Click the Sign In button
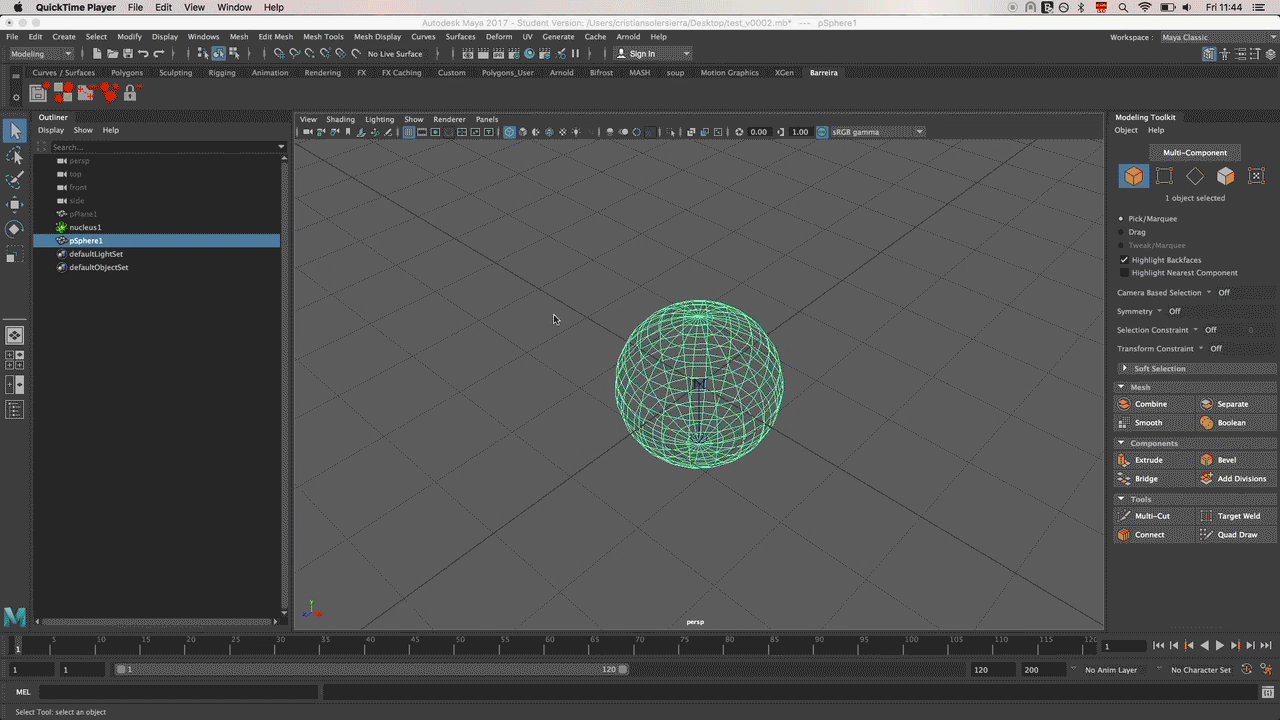The image size is (1280, 720). point(652,53)
